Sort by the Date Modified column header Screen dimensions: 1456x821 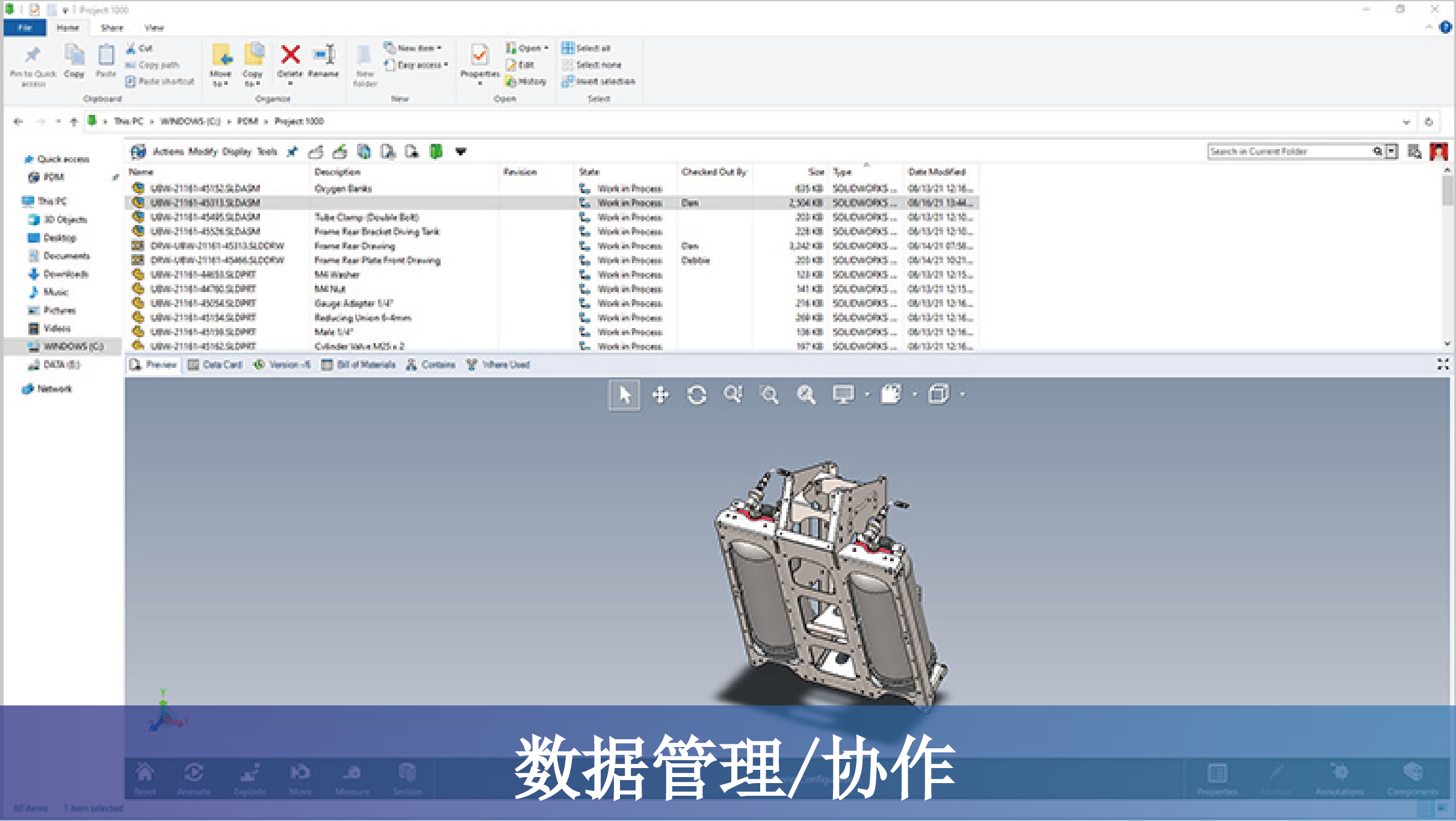click(x=937, y=172)
